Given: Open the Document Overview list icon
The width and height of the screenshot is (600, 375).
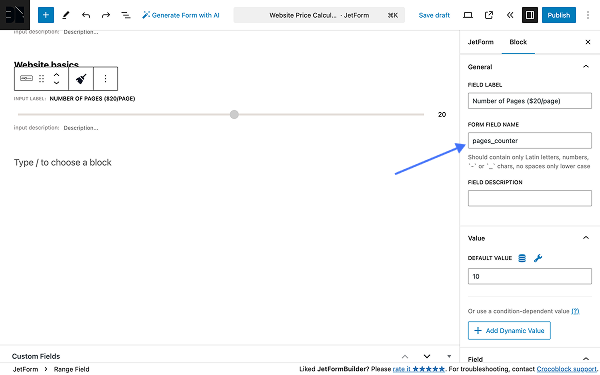Looking at the screenshot, I should [x=126, y=15].
